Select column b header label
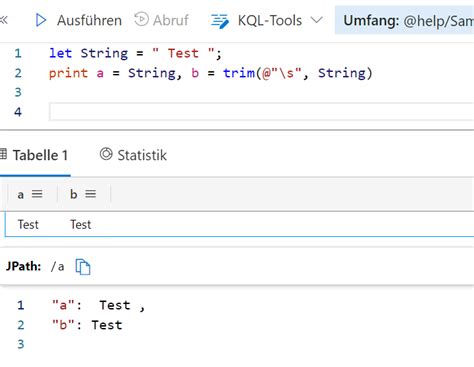The height and width of the screenshot is (367, 474). [74, 194]
